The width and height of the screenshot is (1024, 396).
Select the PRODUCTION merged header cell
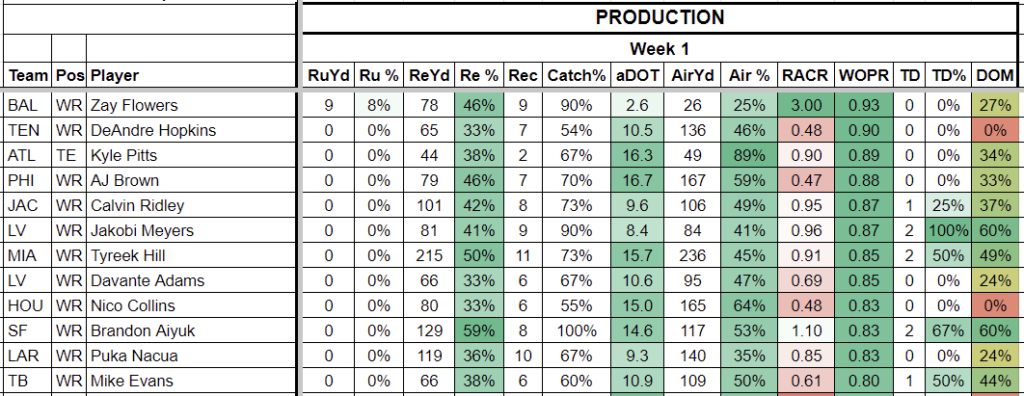(x=660, y=18)
